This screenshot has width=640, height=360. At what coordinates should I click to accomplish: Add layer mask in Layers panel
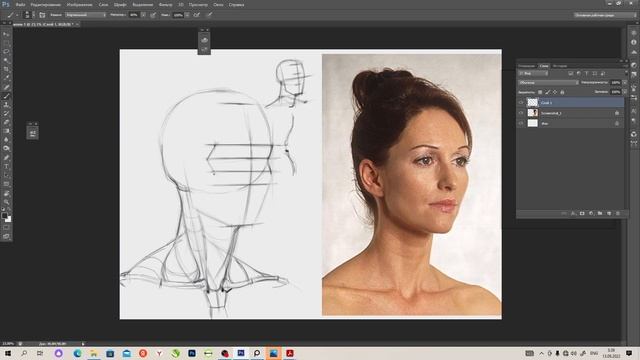(x=582, y=213)
